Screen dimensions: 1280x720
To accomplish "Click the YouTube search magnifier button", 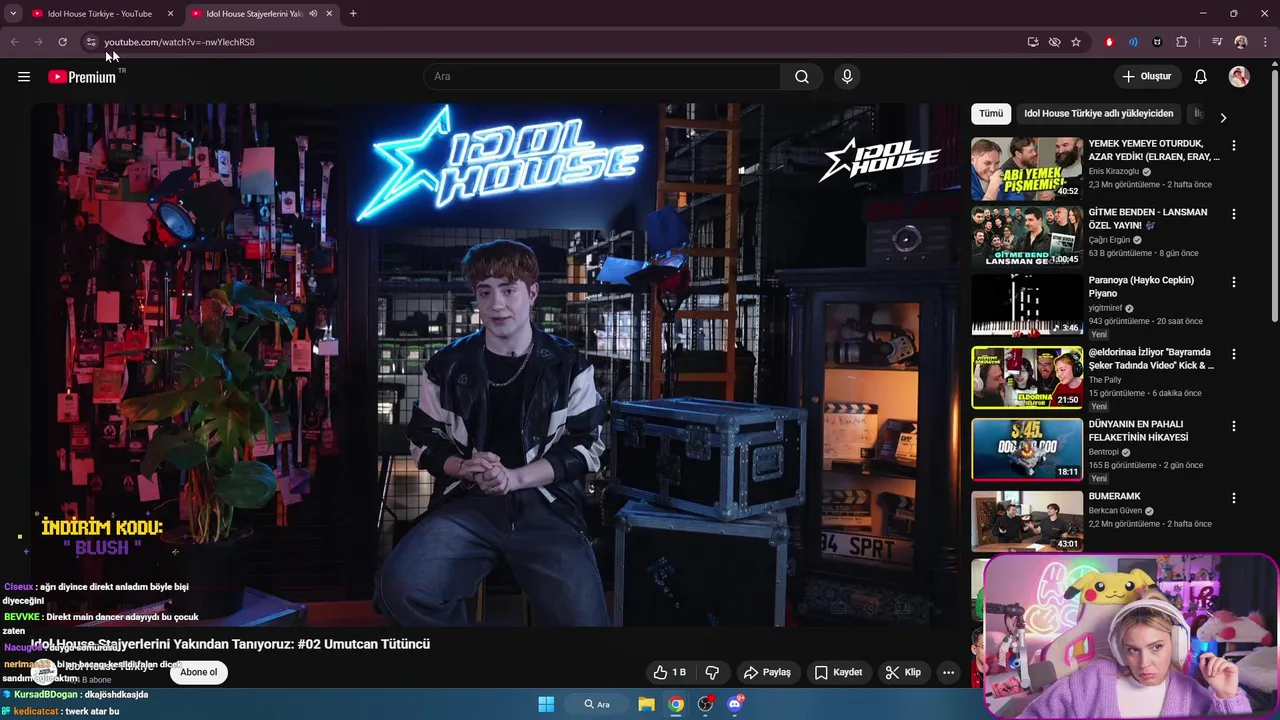I will click(x=802, y=77).
